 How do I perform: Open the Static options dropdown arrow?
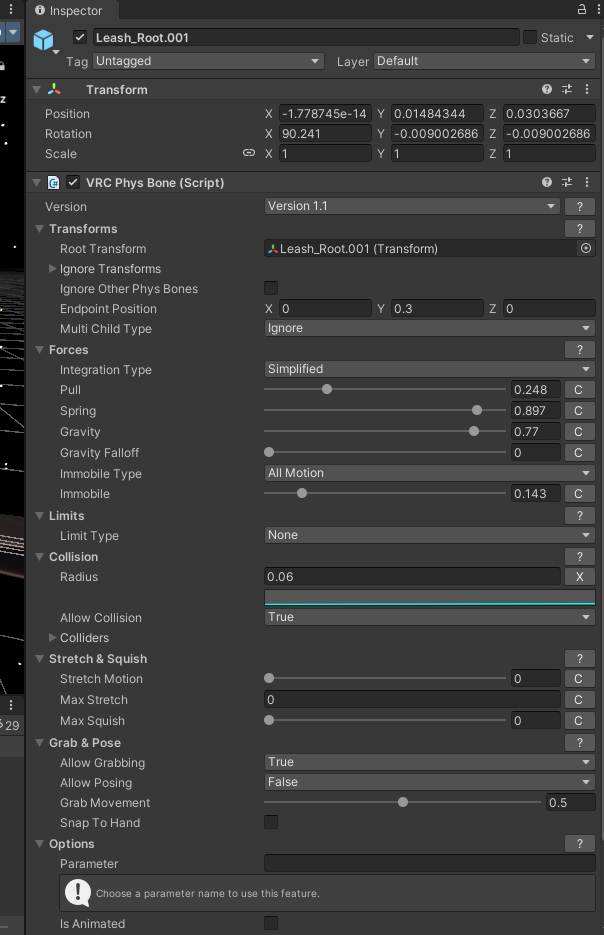(x=590, y=37)
